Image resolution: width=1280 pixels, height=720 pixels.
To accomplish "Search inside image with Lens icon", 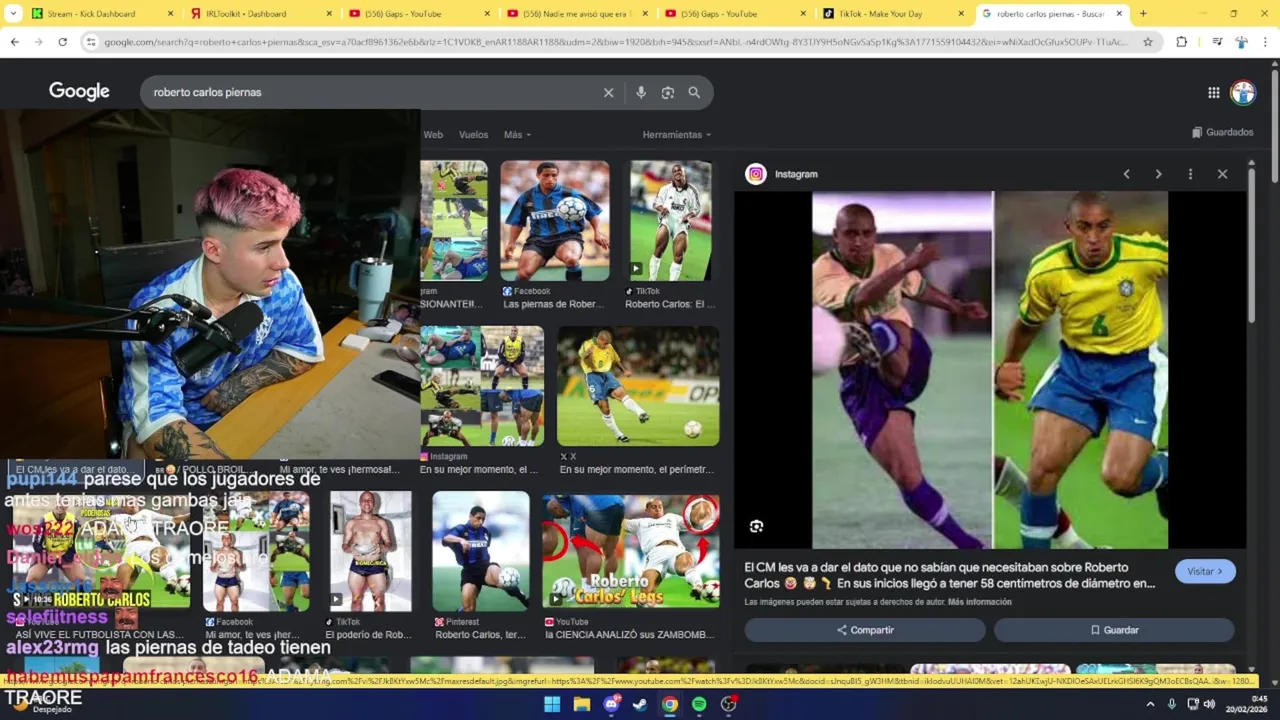I will click(756, 526).
